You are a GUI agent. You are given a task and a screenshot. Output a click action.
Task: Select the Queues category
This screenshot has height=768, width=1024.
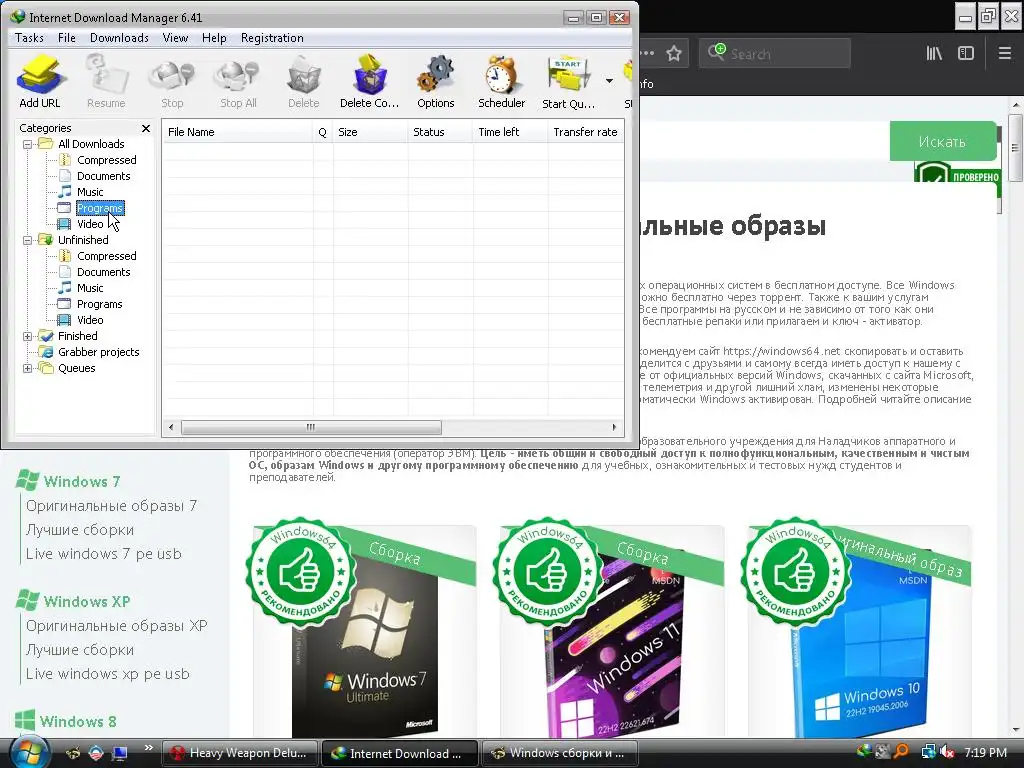(x=76, y=368)
